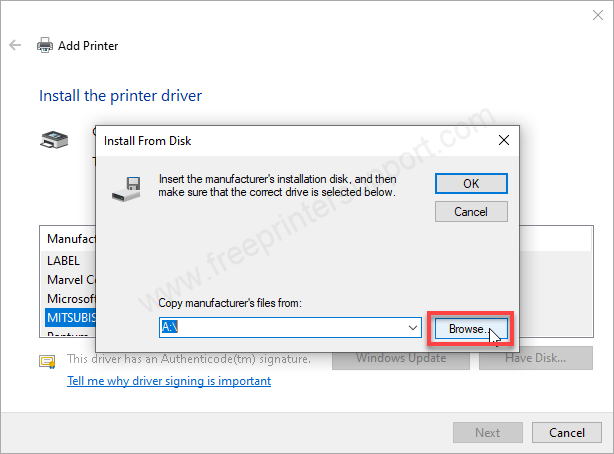Select the Marvel manufacturer entry

click(x=70, y=279)
